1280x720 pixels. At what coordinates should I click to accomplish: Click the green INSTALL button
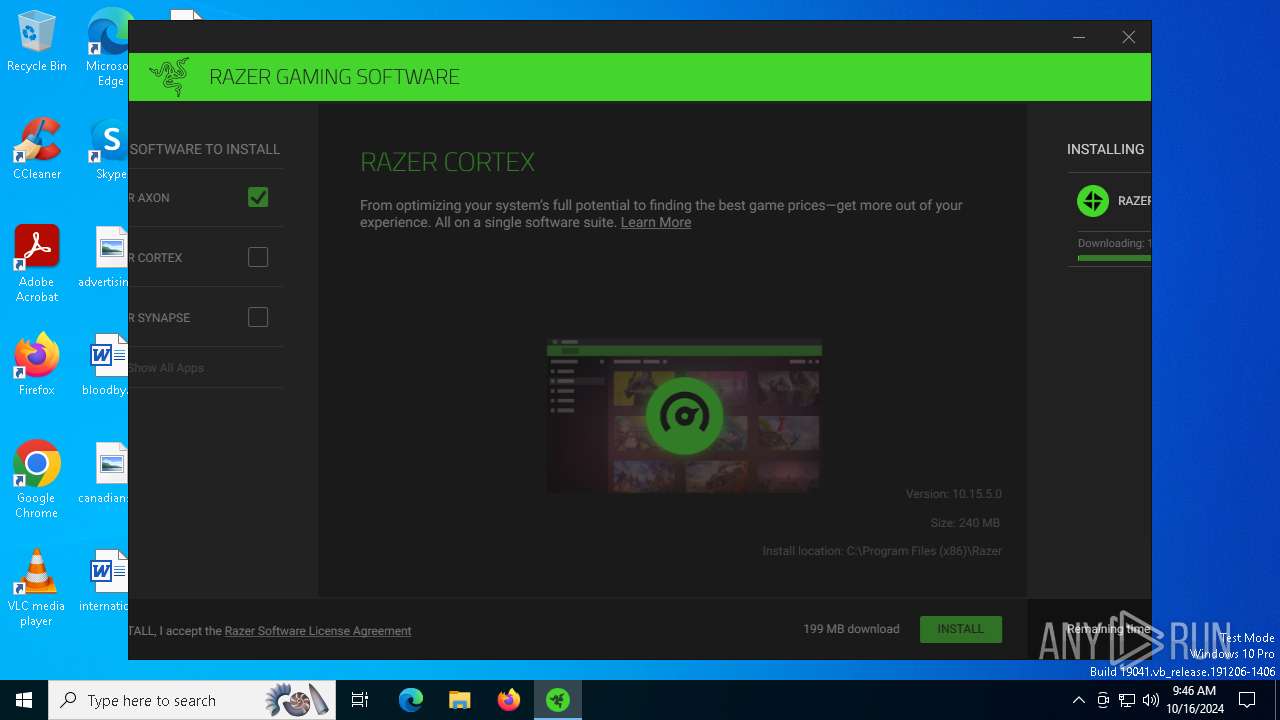(x=961, y=629)
